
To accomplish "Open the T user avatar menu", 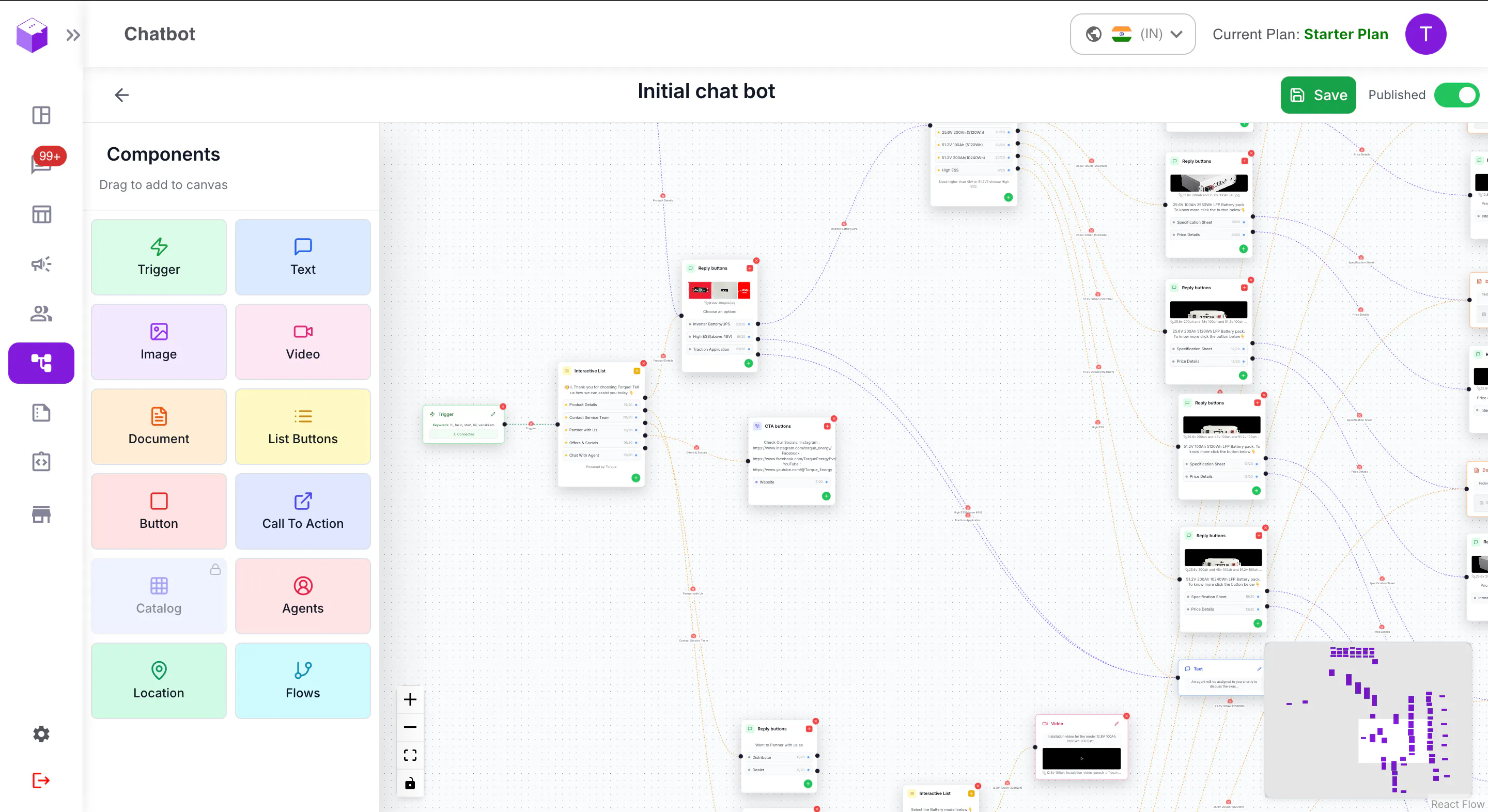I will (1425, 34).
